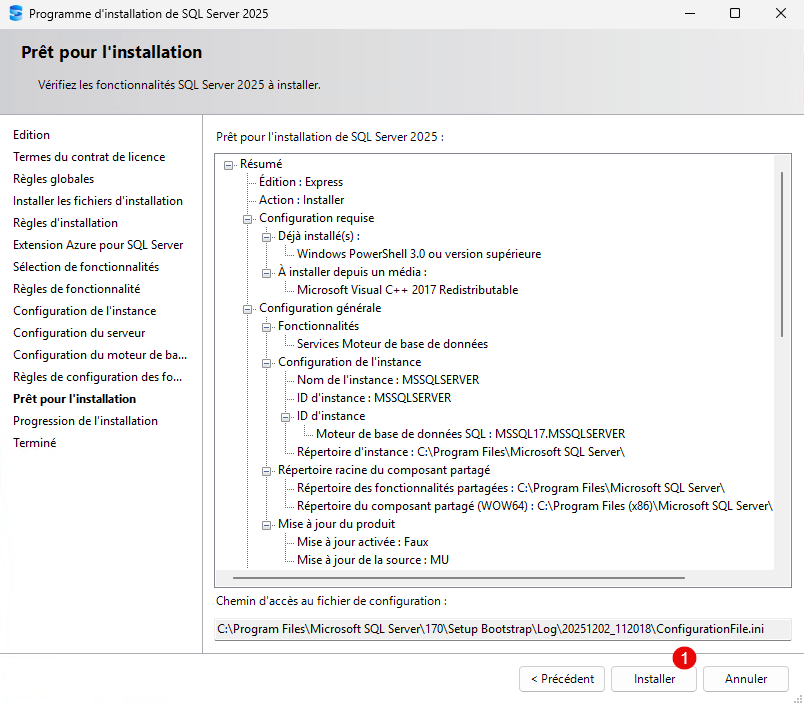Select Microsoft Visual C++ 2017 Redistributable
Image resolution: width=804 pixels, height=704 pixels.
coord(408,290)
